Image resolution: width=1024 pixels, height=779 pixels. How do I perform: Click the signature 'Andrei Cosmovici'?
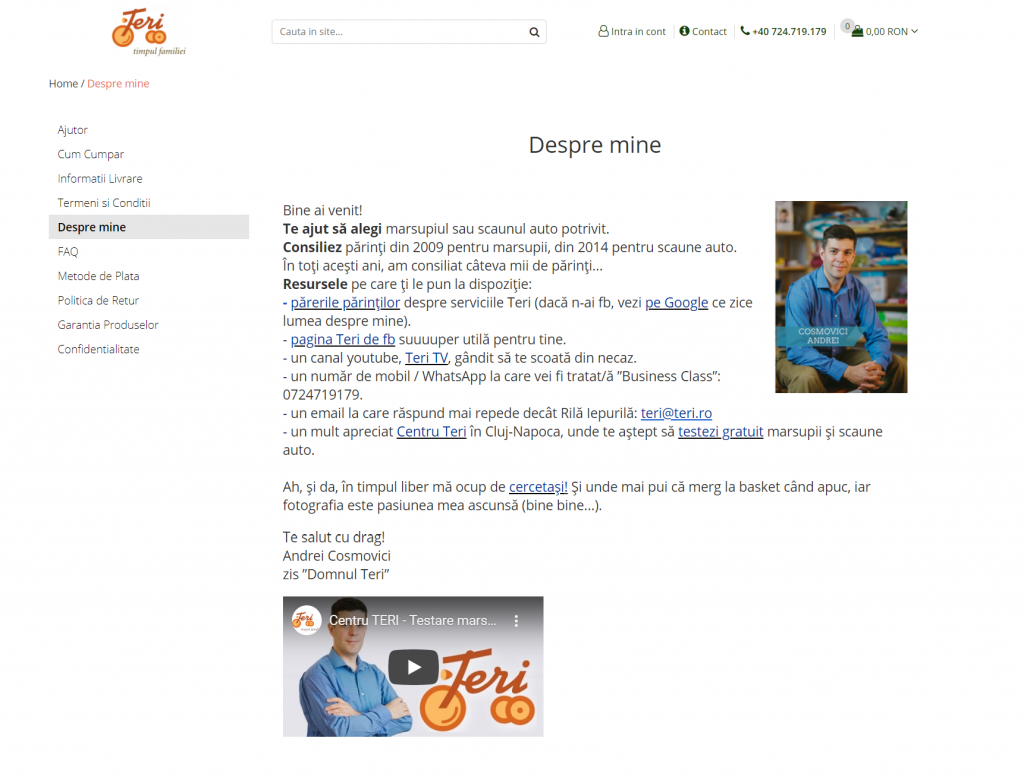point(337,556)
